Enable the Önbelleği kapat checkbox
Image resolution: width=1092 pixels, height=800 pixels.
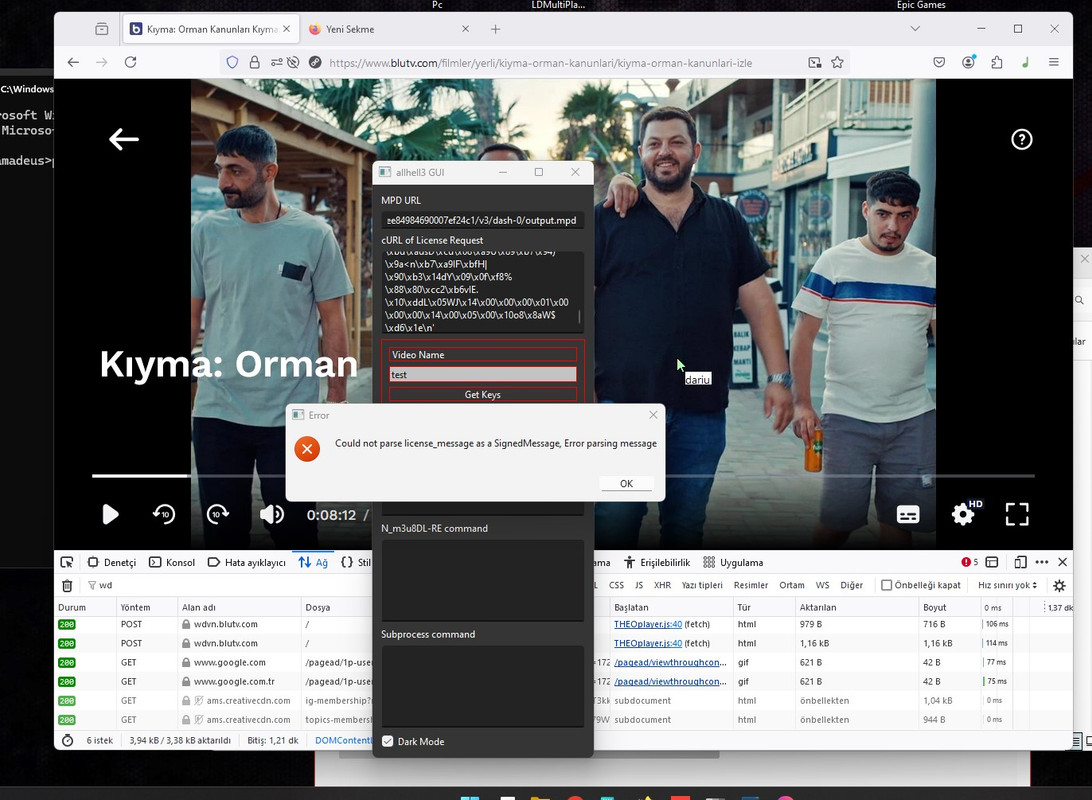tap(887, 586)
